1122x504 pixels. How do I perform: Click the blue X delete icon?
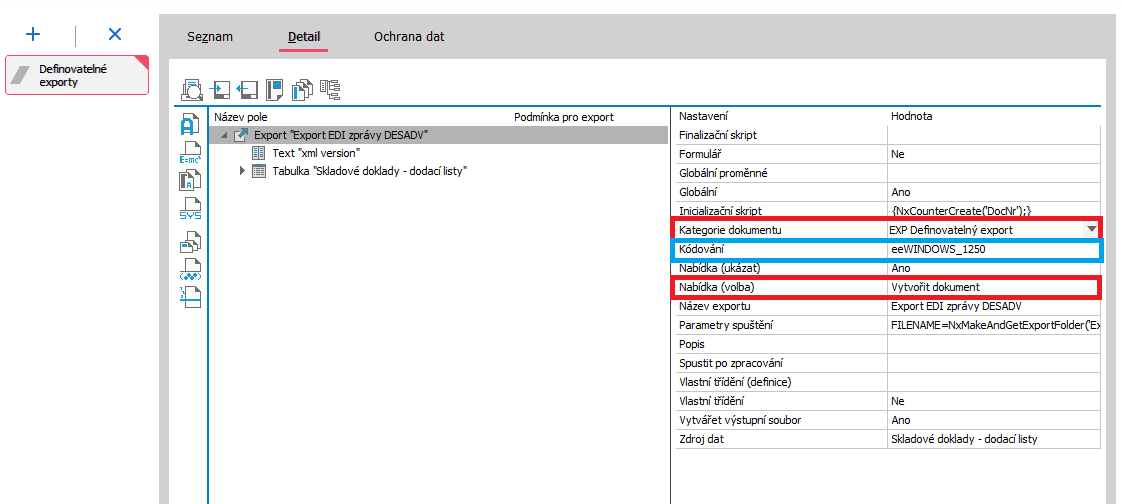[115, 34]
